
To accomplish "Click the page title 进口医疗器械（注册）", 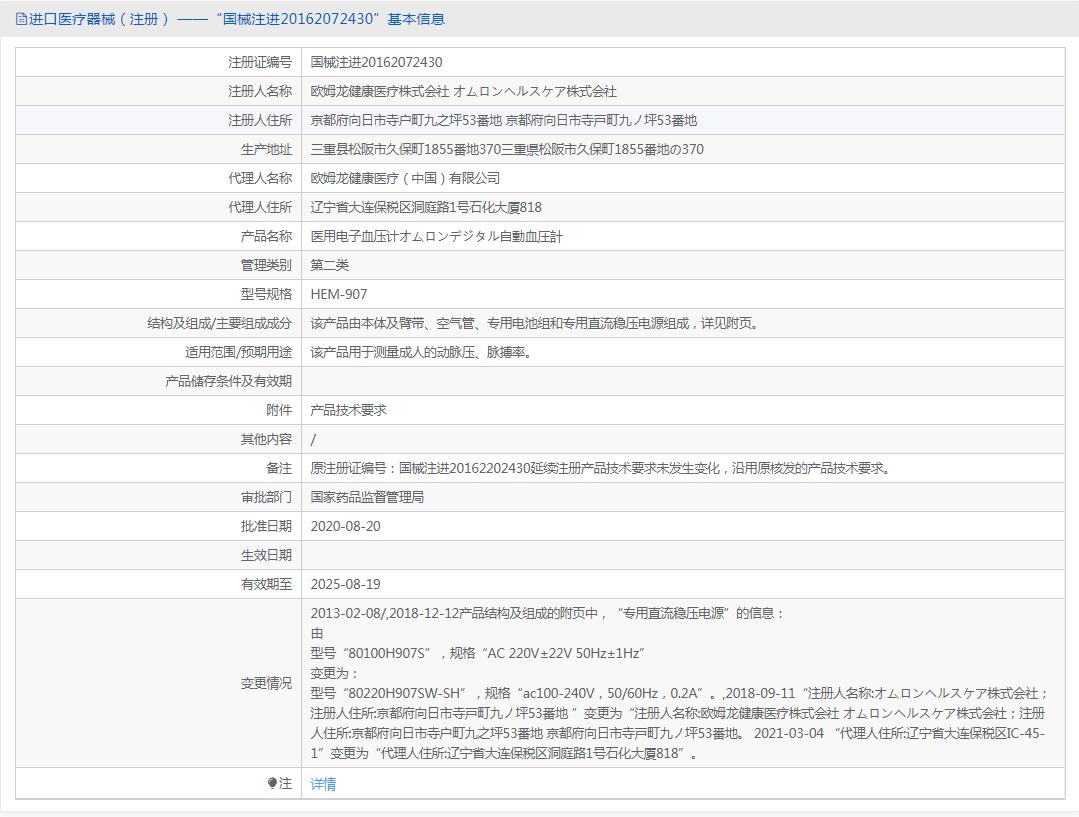I will (x=99, y=19).
